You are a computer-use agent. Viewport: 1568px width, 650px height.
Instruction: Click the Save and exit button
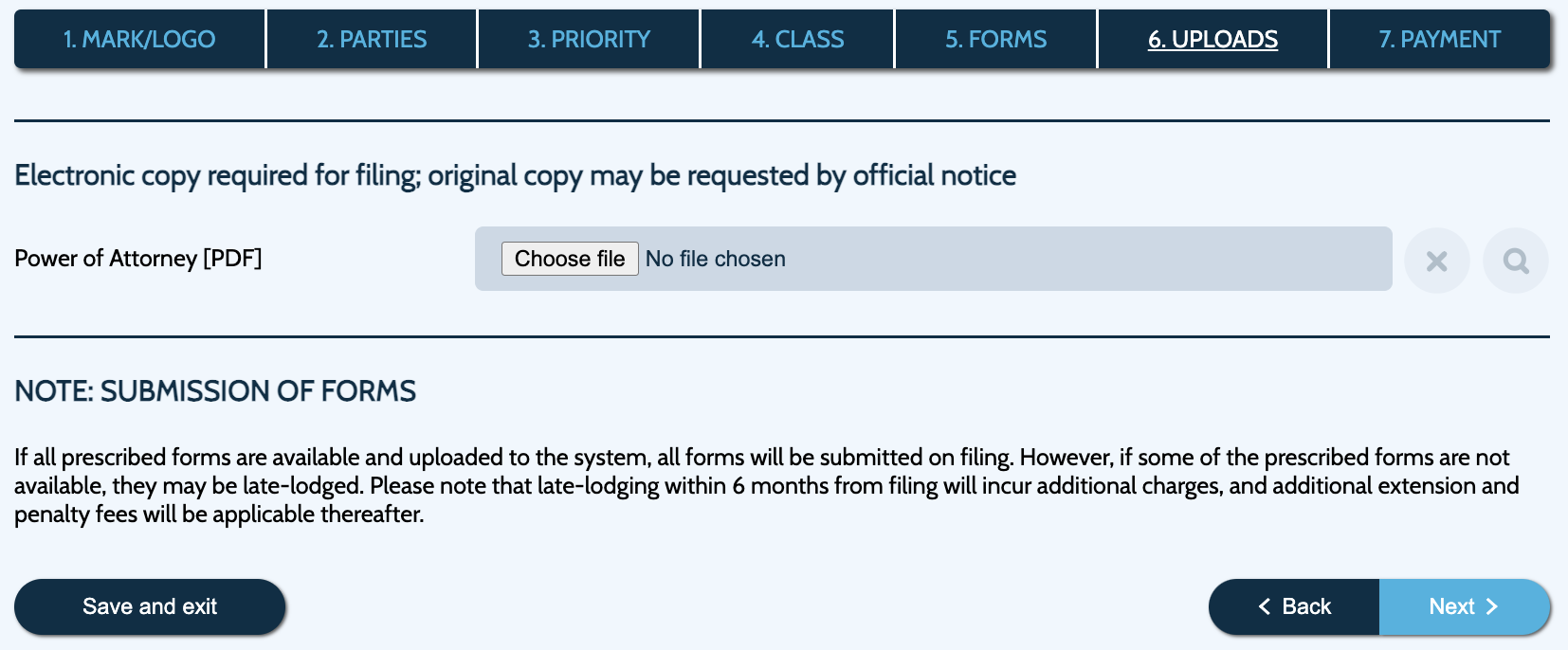pyautogui.click(x=150, y=606)
